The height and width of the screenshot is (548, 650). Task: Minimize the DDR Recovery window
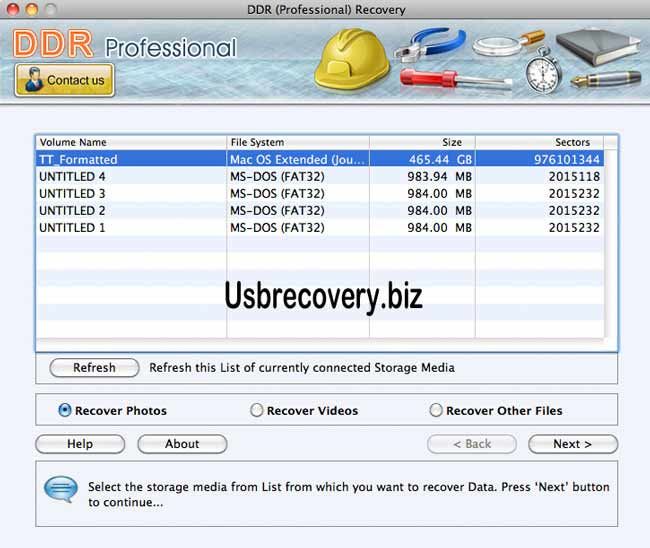pyautogui.click(x=32, y=9)
